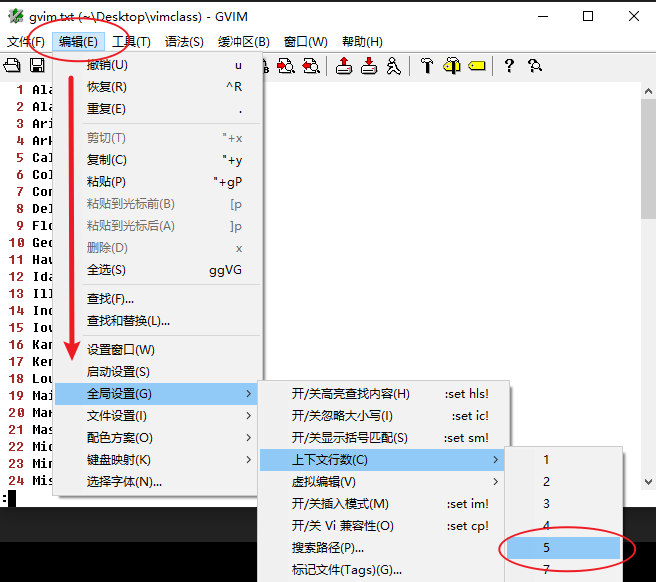Click line number 24 in the editor
The image size is (656, 582).
pyautogui.click(x=16, y=480)
